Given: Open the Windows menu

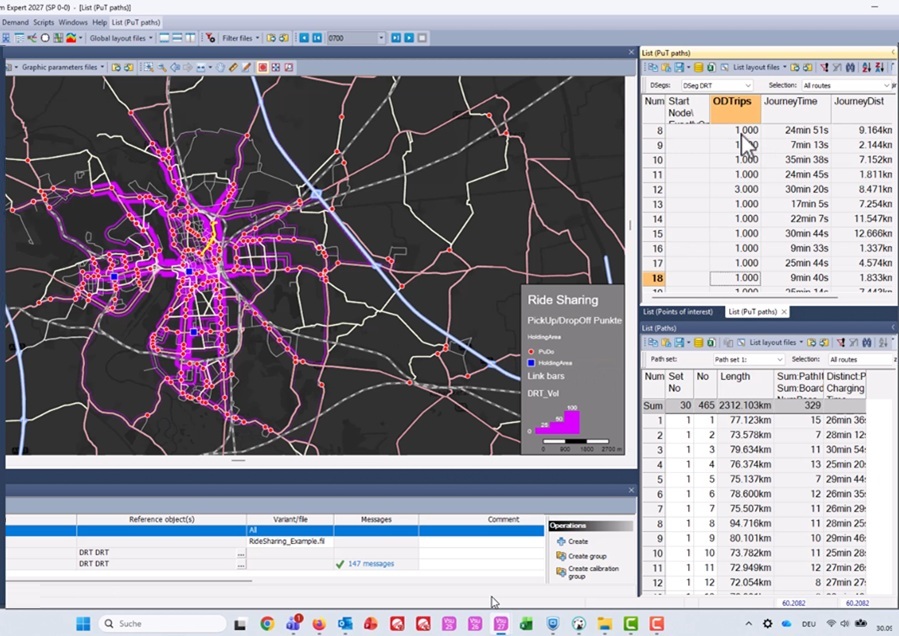Looking at the screenshot, I should click(73, 22).
